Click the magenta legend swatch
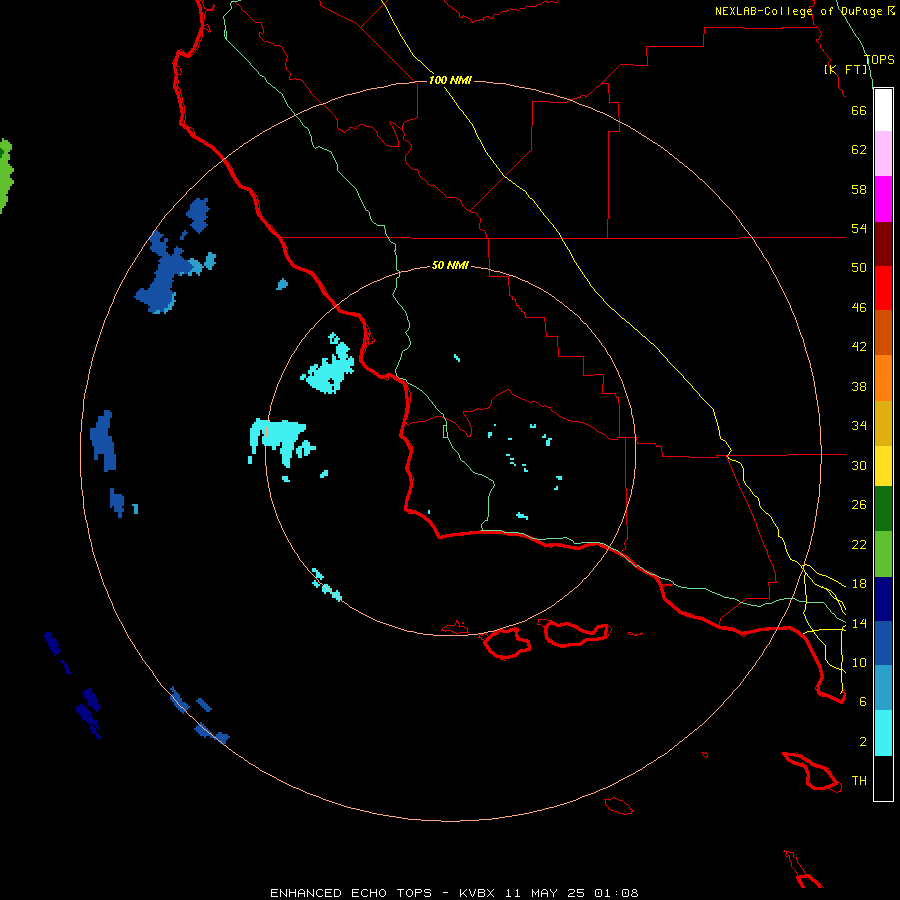Screen dimensions: 900x900 pos(883,199)
